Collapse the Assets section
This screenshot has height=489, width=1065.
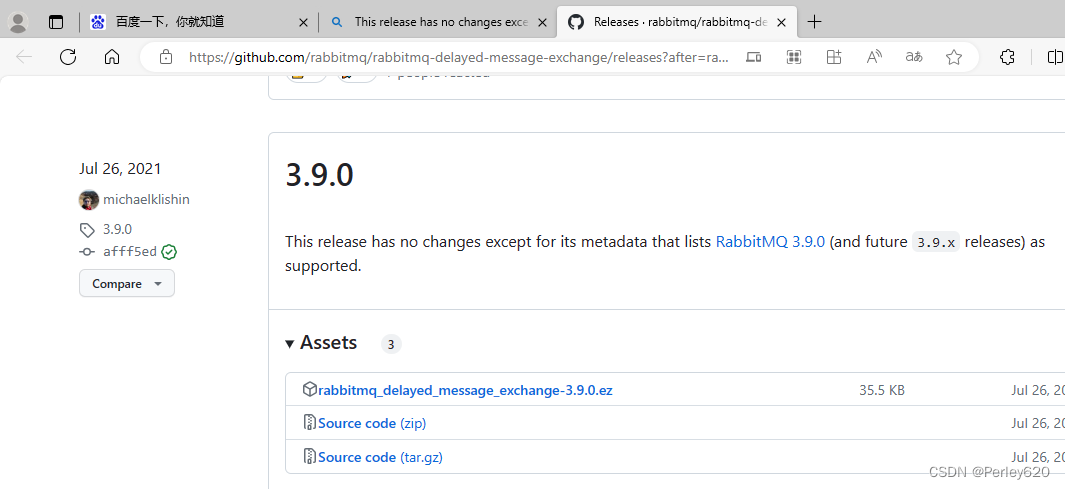click(x=321, y=343)
